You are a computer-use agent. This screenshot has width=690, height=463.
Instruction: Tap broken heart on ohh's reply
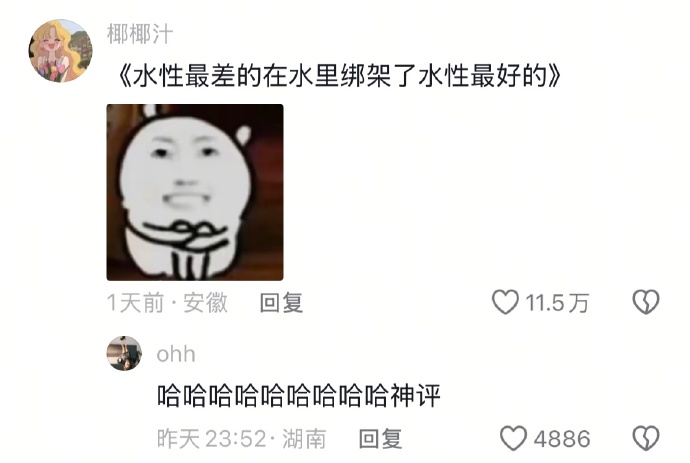[646, 438]
